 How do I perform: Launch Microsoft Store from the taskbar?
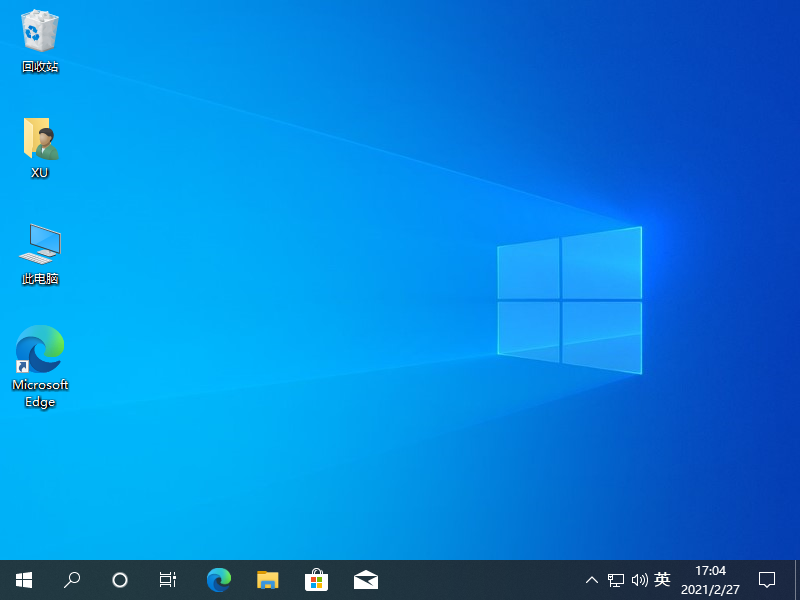(317, 579)
